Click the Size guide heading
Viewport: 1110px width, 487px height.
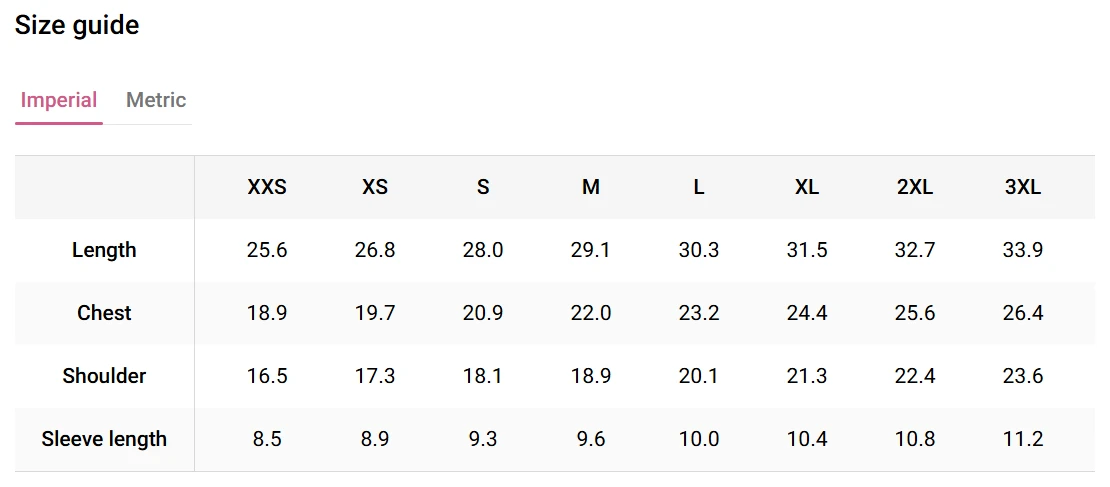(x=77, y=25)
